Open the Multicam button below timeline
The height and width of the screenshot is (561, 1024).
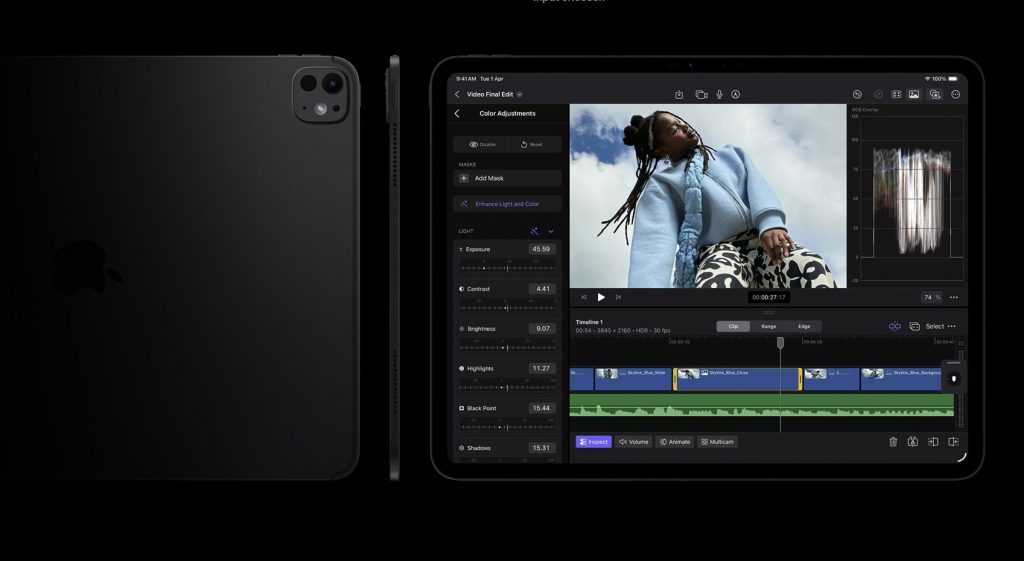point(717,441)
